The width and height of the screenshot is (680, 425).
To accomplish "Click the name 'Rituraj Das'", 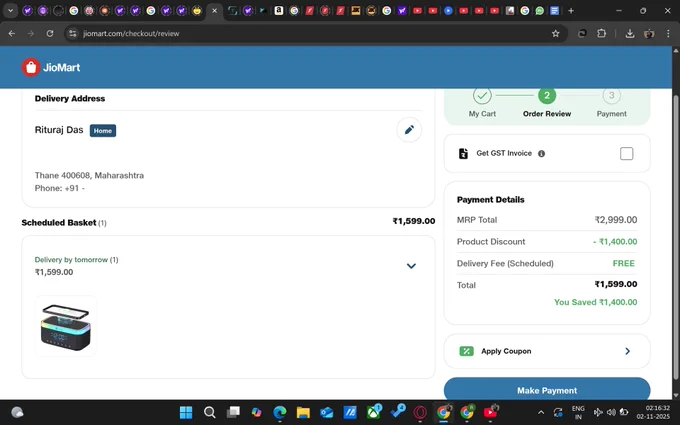I will coord(59,130).
